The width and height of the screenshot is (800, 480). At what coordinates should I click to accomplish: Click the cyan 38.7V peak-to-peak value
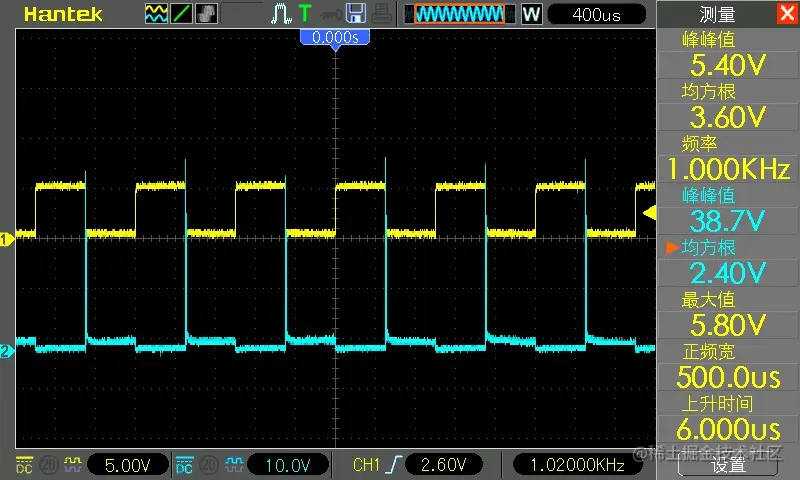coord(728,221)
